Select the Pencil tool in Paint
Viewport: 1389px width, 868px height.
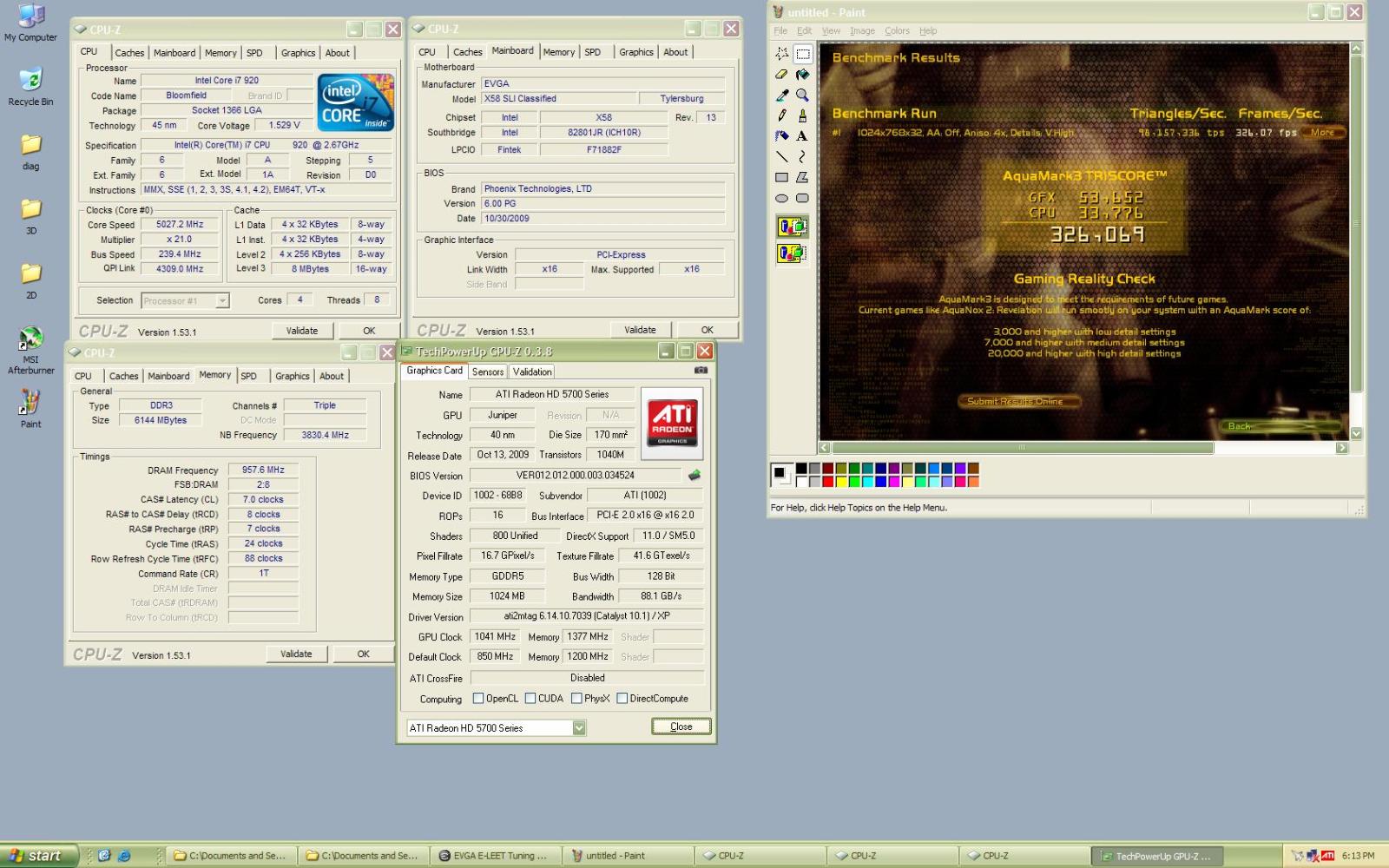pos(781,115)
